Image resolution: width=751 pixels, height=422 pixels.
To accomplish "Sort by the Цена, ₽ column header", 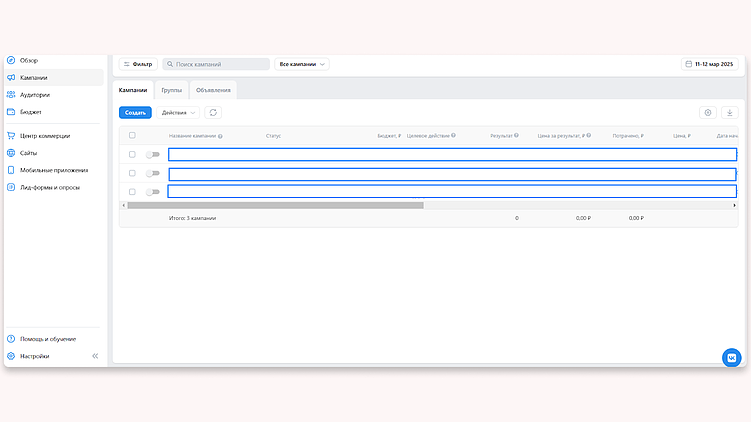I will (682, 136).
